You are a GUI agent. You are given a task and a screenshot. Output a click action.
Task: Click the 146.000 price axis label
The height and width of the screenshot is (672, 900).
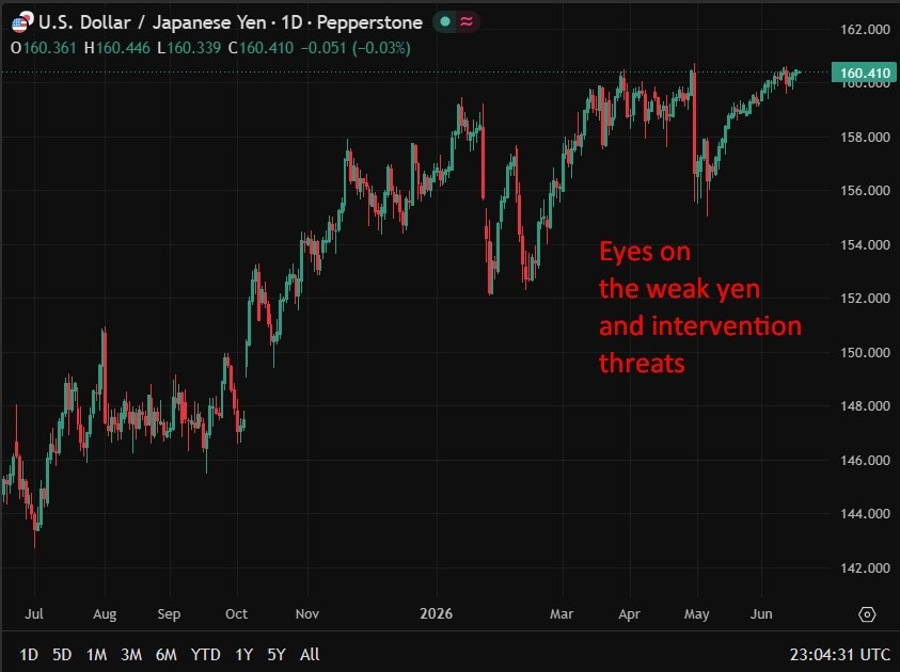click(865, 460)
